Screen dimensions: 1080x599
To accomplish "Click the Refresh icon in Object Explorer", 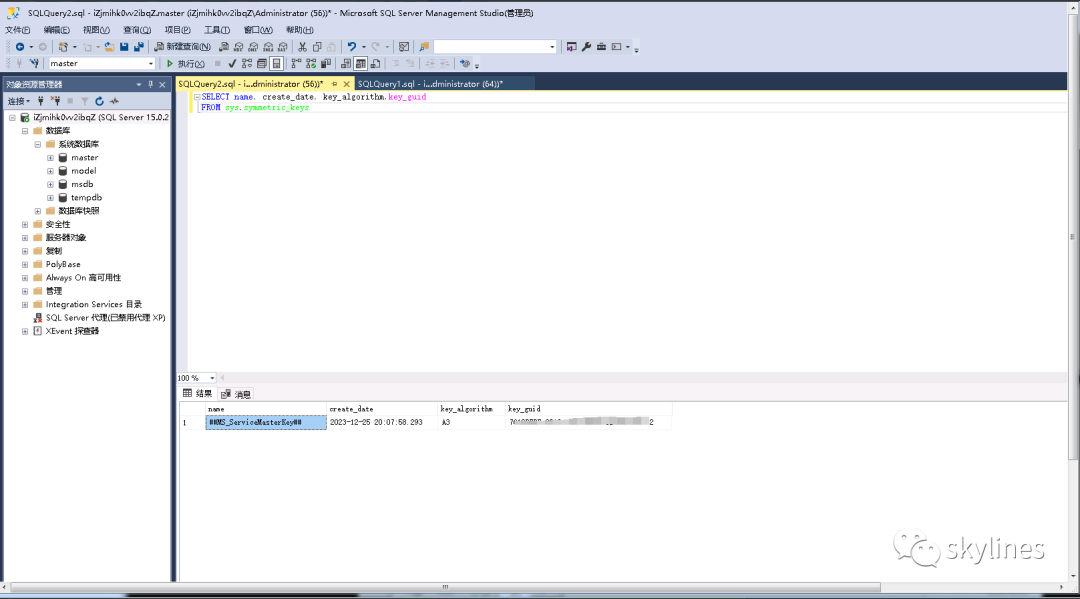I will point(99,101).
